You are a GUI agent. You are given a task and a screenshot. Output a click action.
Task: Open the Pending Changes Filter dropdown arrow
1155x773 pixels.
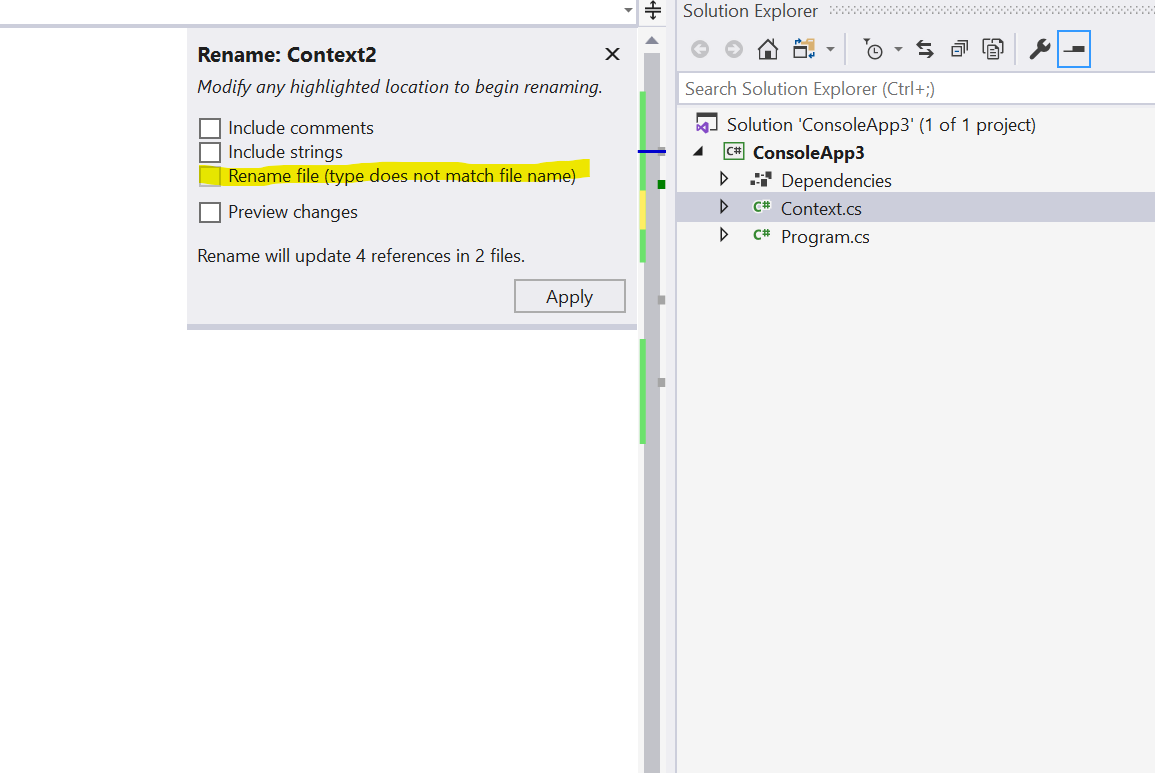(x=898, y=48)
